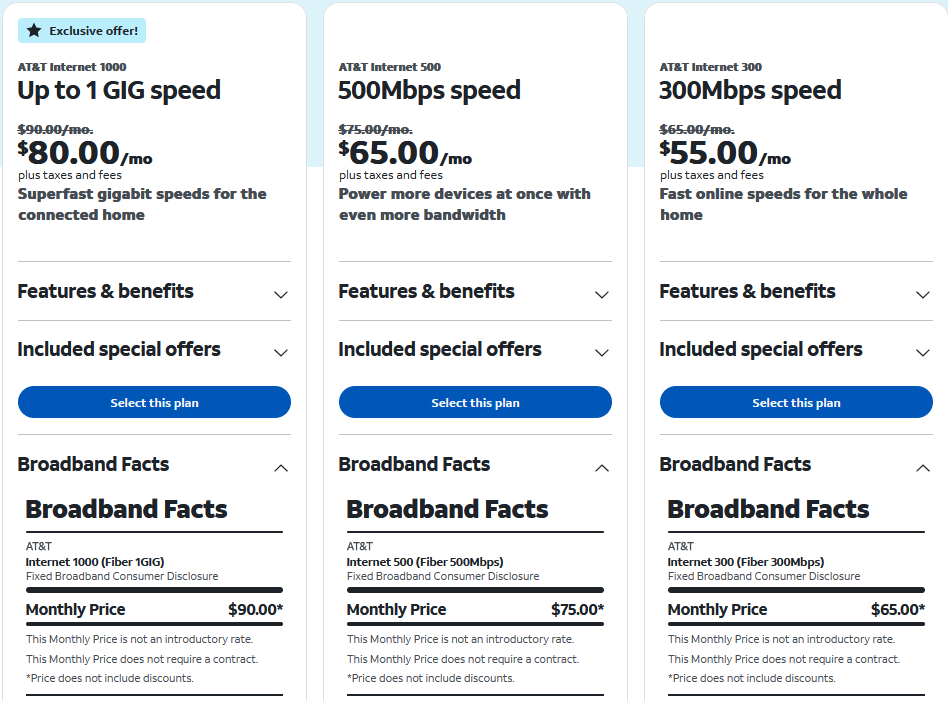Collapse Broadband Facts chevron for Internet 500
Screen dimensions: 948x701
pyautogui.click(x=602, y=468)
